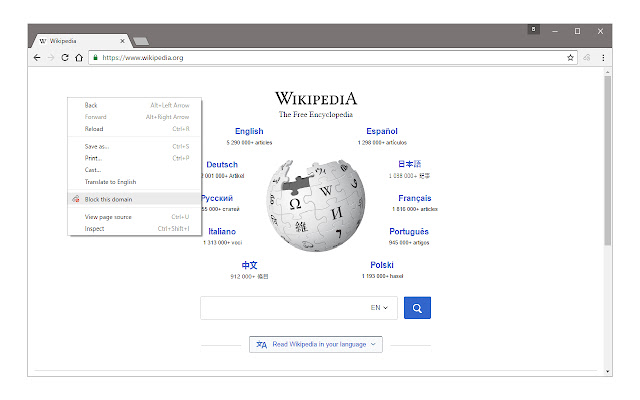Click the vertical scrollbar thumb
This screenshot has height=400, width=640.
608,160
